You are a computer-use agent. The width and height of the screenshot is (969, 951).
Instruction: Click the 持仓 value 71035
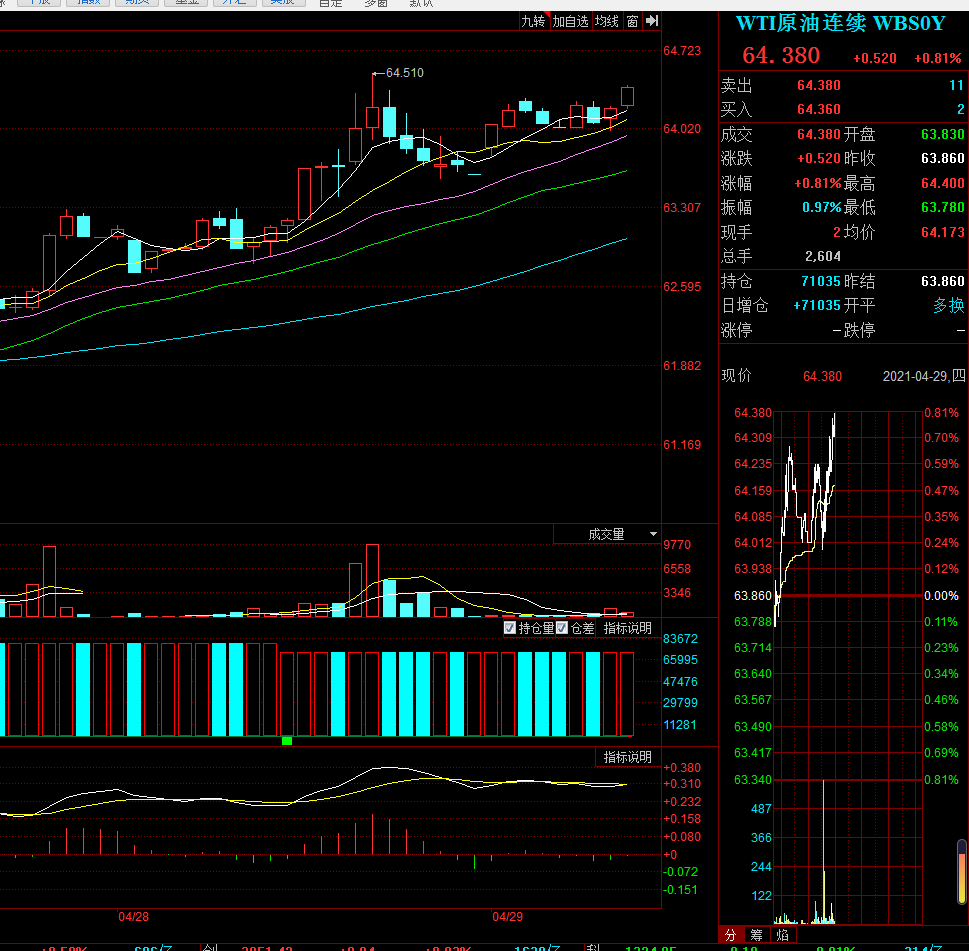point(821,281)
